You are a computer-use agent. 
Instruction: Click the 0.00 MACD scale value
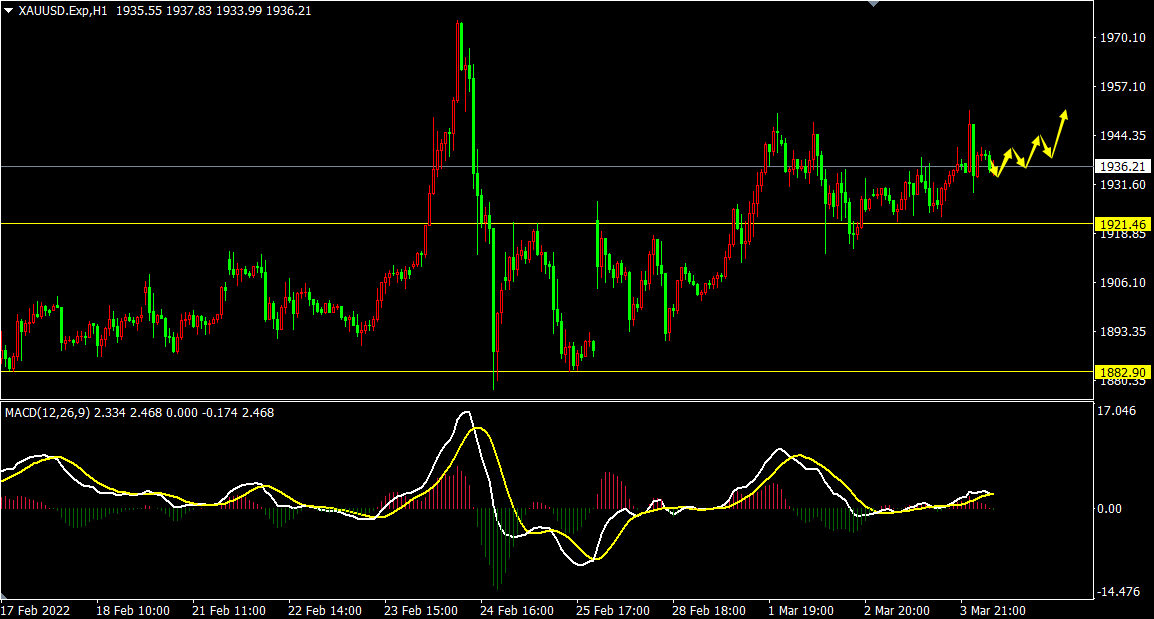(x=1109, y=509)
